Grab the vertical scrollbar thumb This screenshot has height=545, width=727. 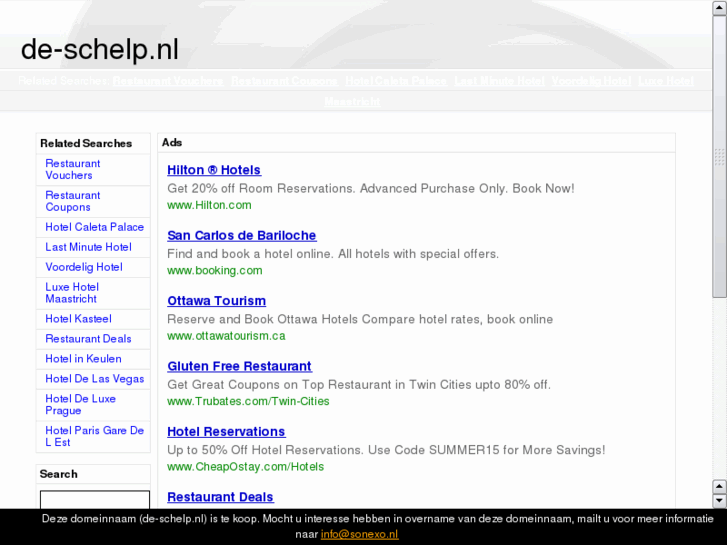720,157
